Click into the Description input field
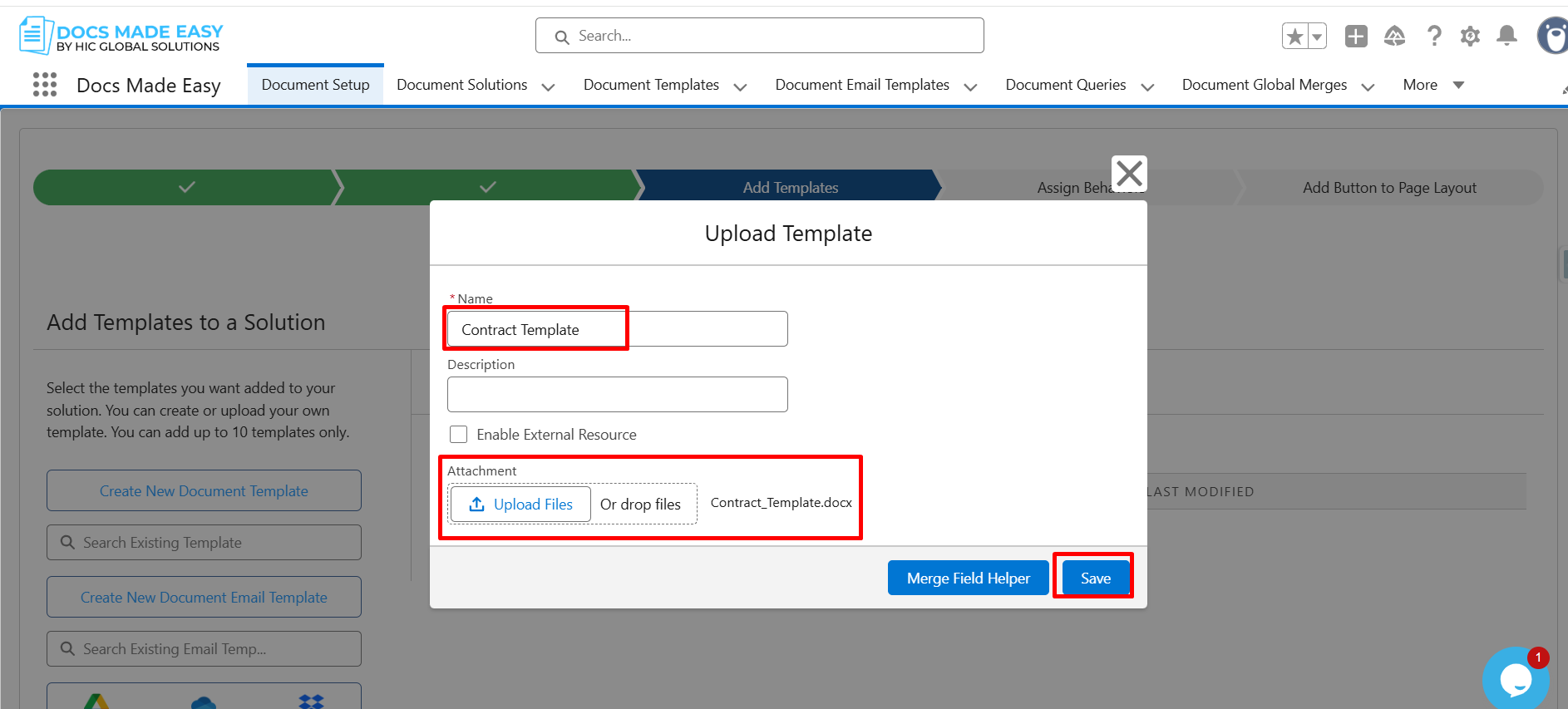The image size is (1568, 709). tap(617, 395)
